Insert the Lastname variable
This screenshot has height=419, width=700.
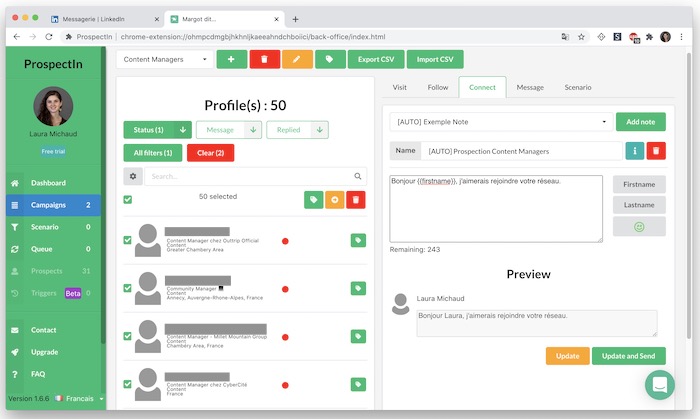click(639, 205)
